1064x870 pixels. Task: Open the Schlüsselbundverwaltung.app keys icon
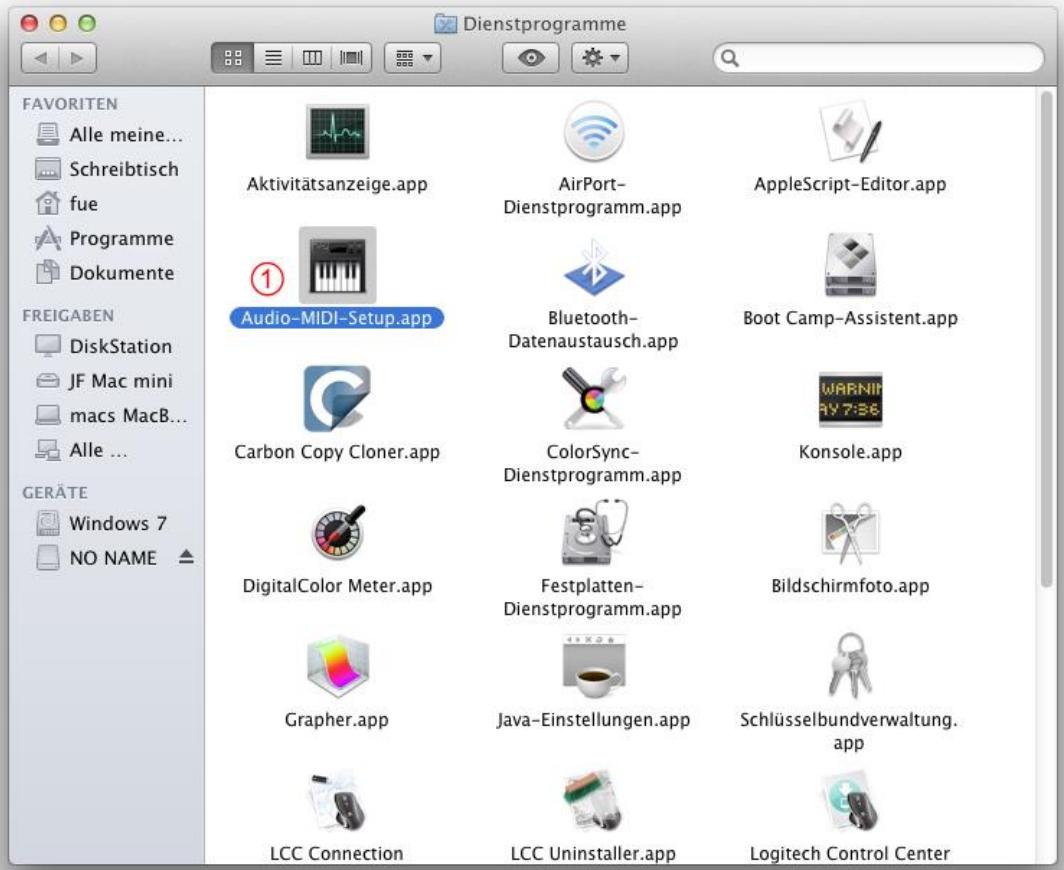click(x=850, y=666)
